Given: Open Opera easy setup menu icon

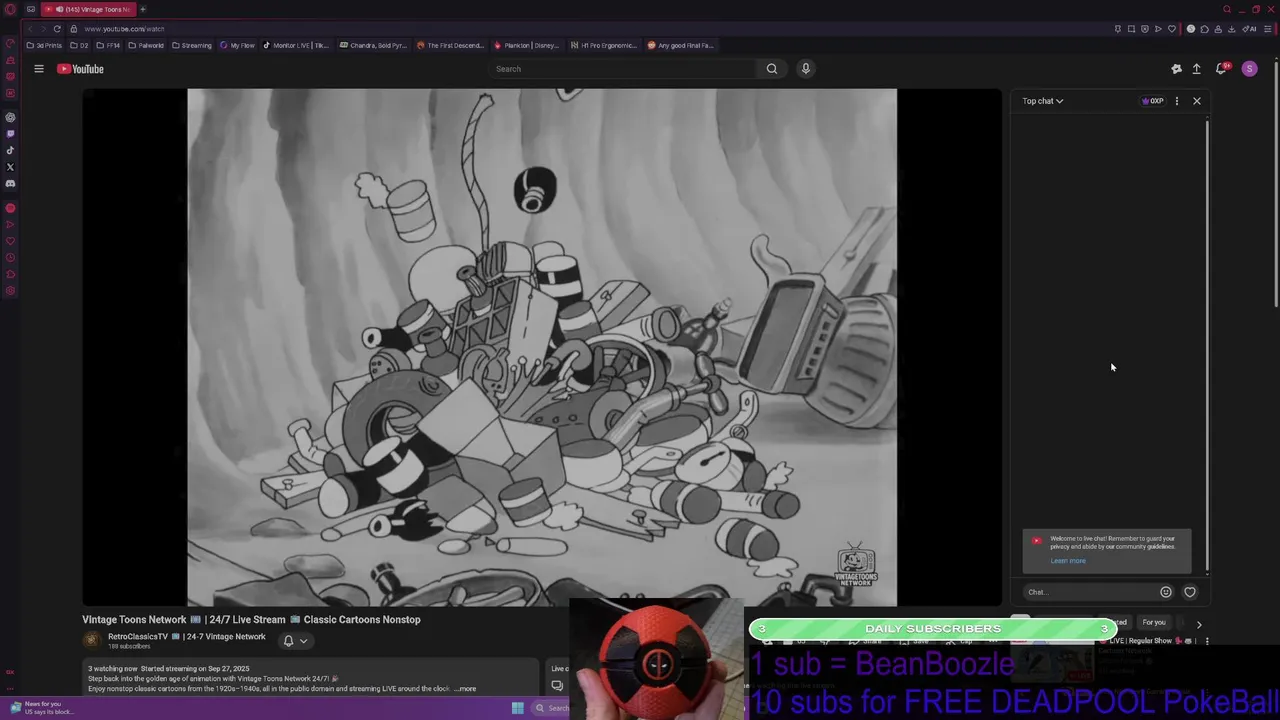Looking at the screenshot, I should 1267,29.
